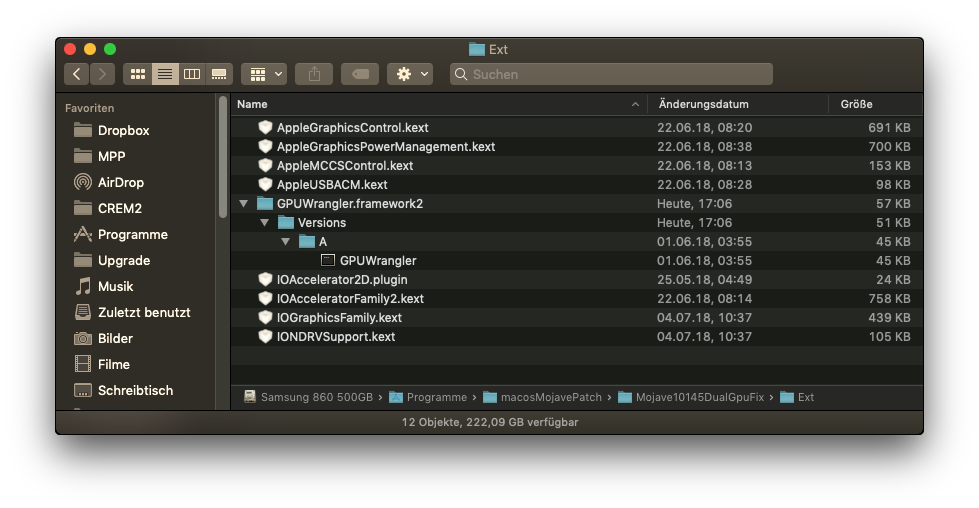Click the Ext folder proxy icon in title

476,49
